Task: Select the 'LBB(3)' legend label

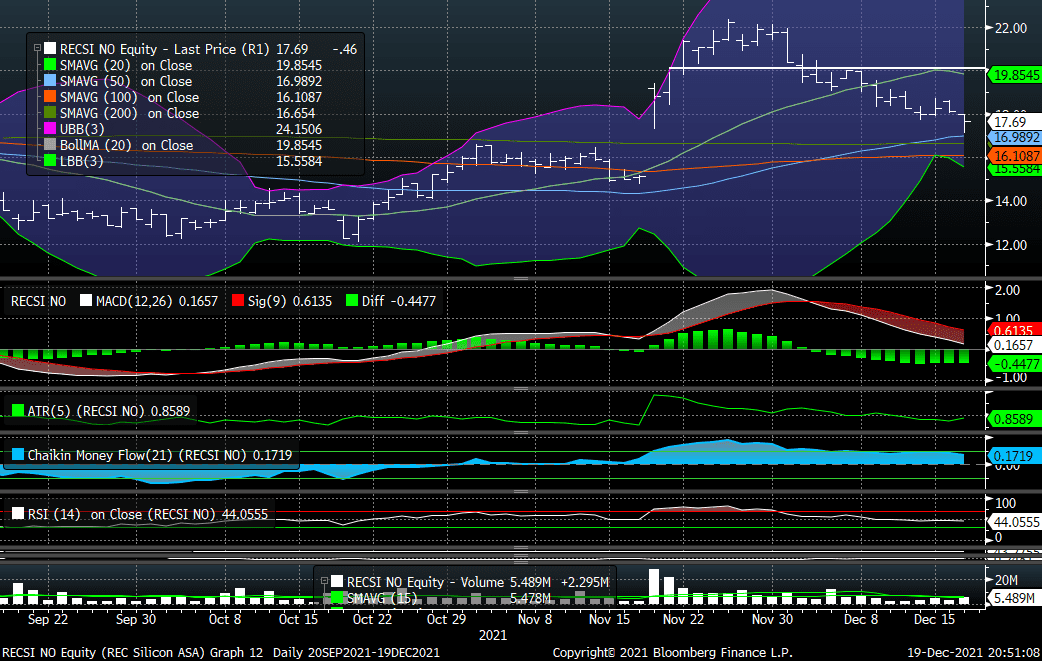Action: (81, 161)
